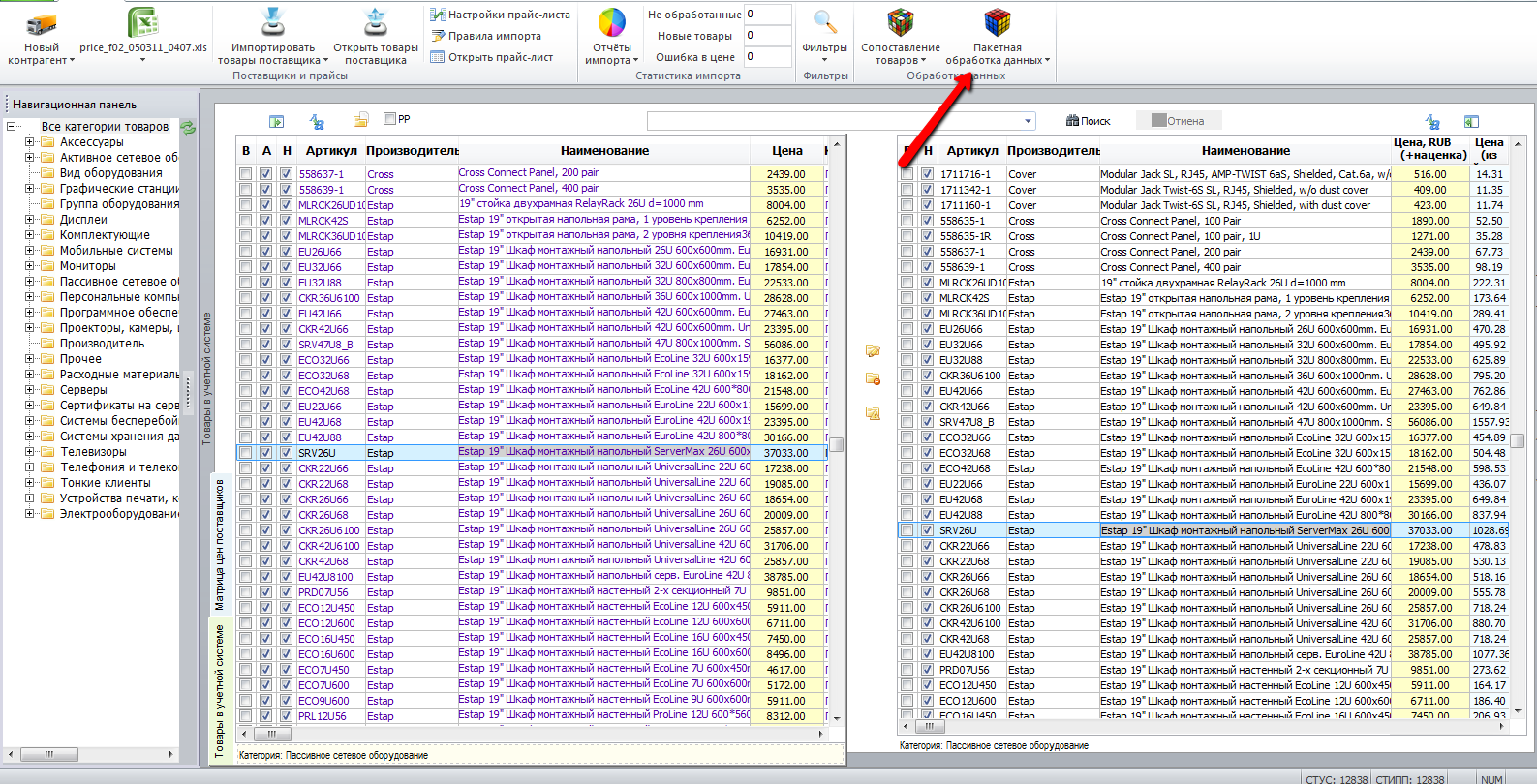
Task: Click Открыть прайс-лист
Action: pos(492,57)
